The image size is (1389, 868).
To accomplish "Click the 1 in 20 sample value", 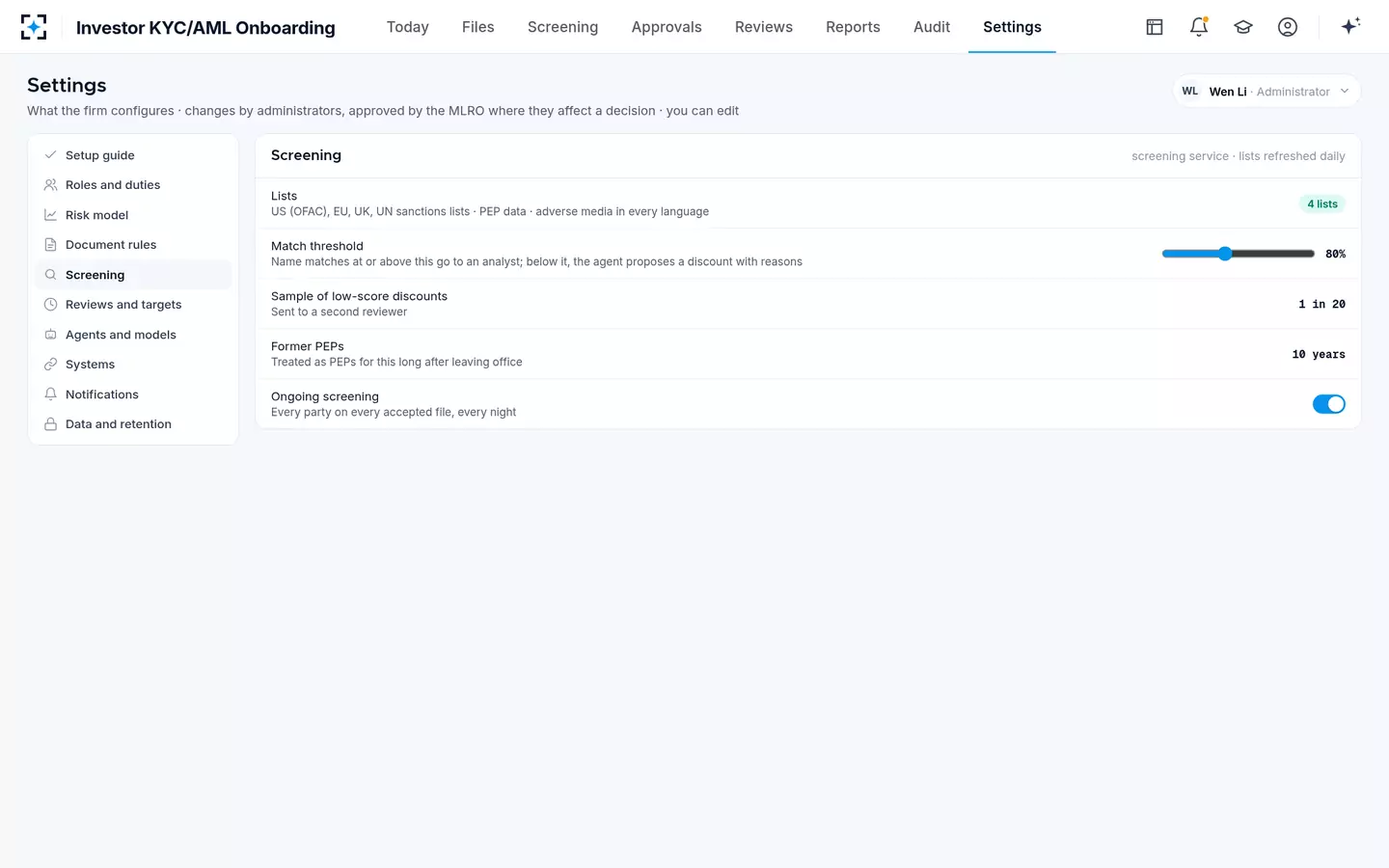I will click(x=1321, y=304).
